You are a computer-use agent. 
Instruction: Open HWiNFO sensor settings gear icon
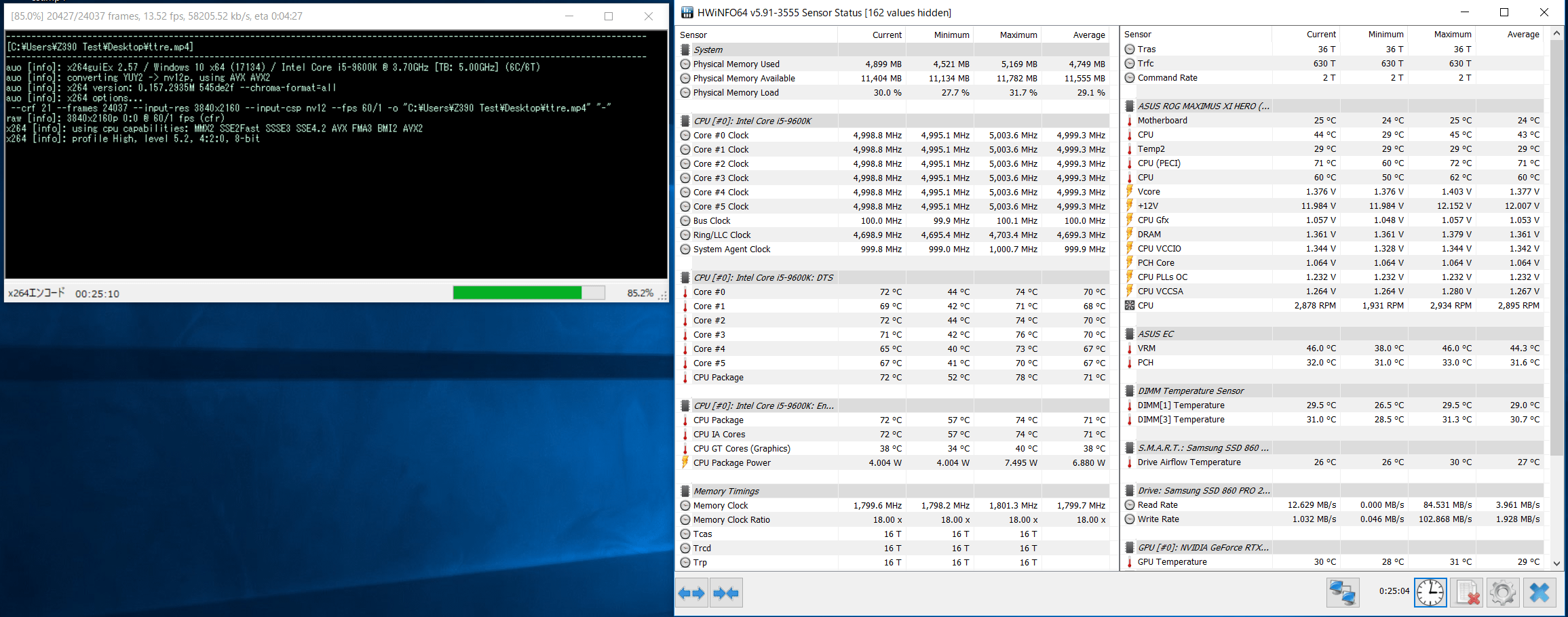click(x=1503, y=593)
